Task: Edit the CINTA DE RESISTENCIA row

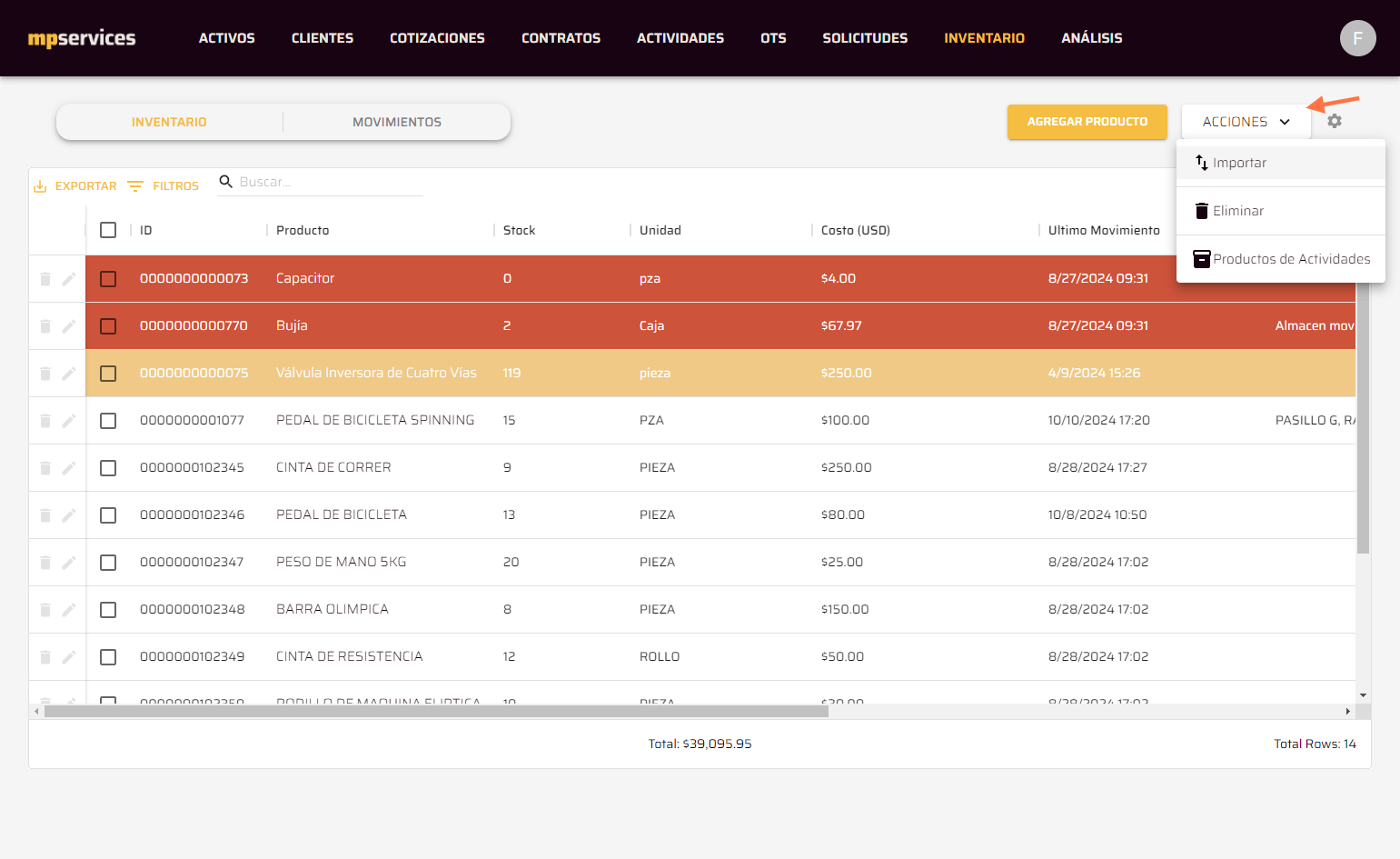Action: click(69, 657)
